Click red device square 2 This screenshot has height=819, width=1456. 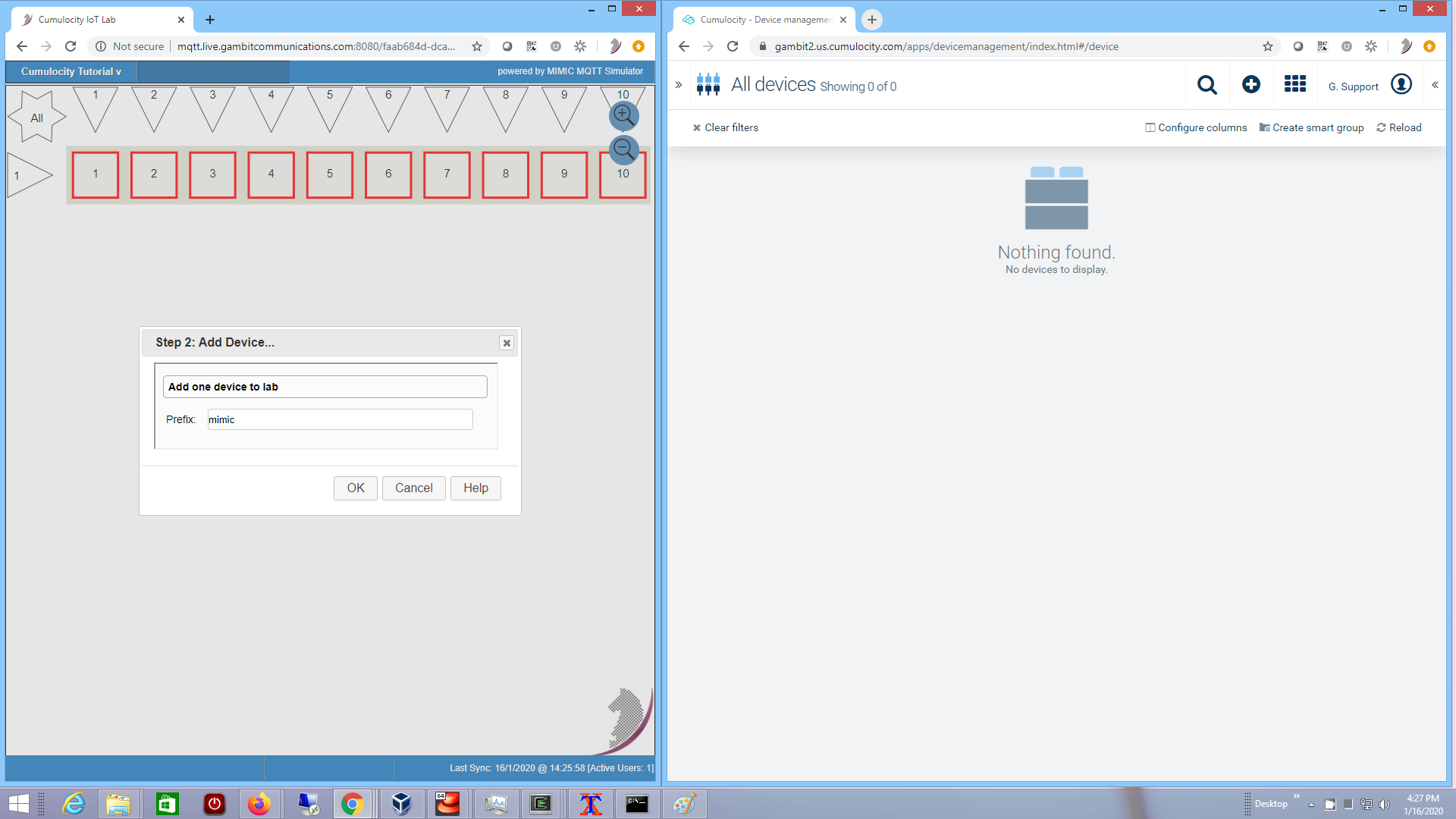pyautogui.click(x=154, y=174)
